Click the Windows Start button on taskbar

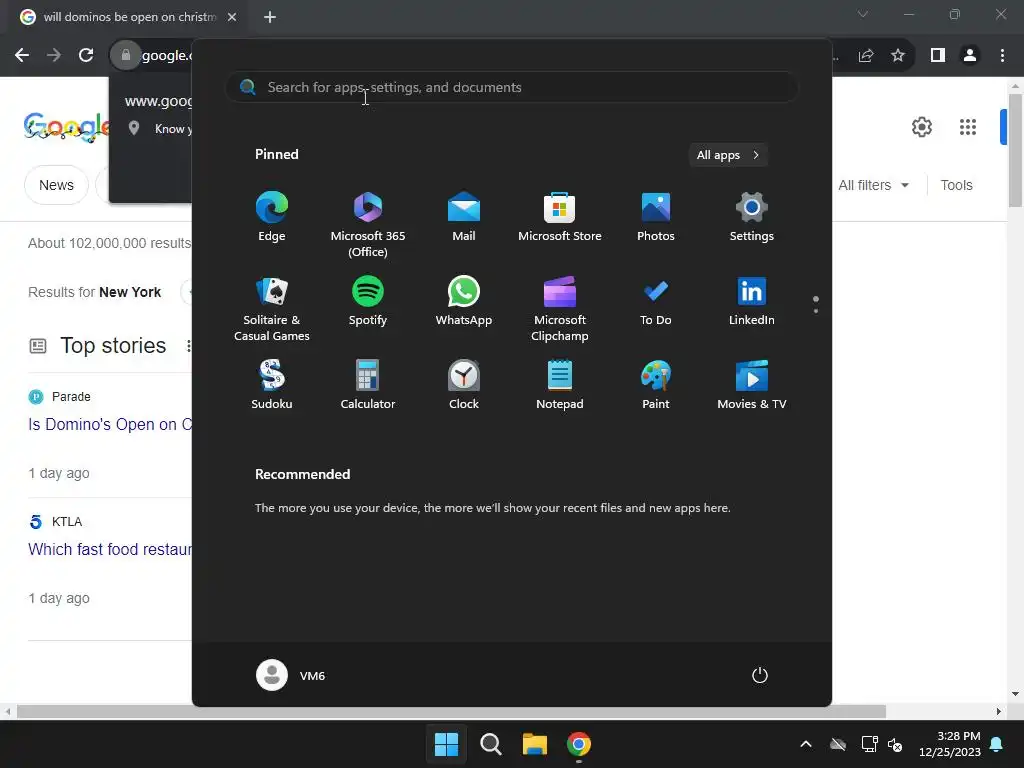(x=447, y=744)
